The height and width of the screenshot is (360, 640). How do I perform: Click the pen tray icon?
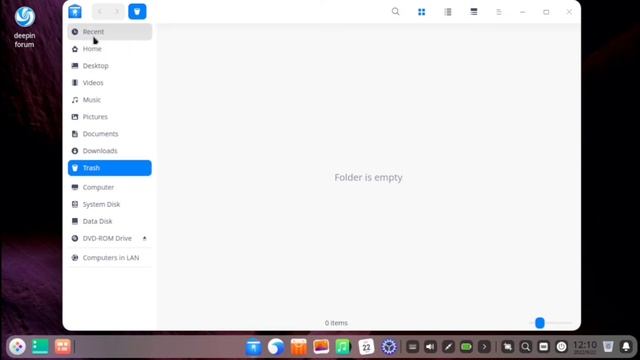coord(448,347)
